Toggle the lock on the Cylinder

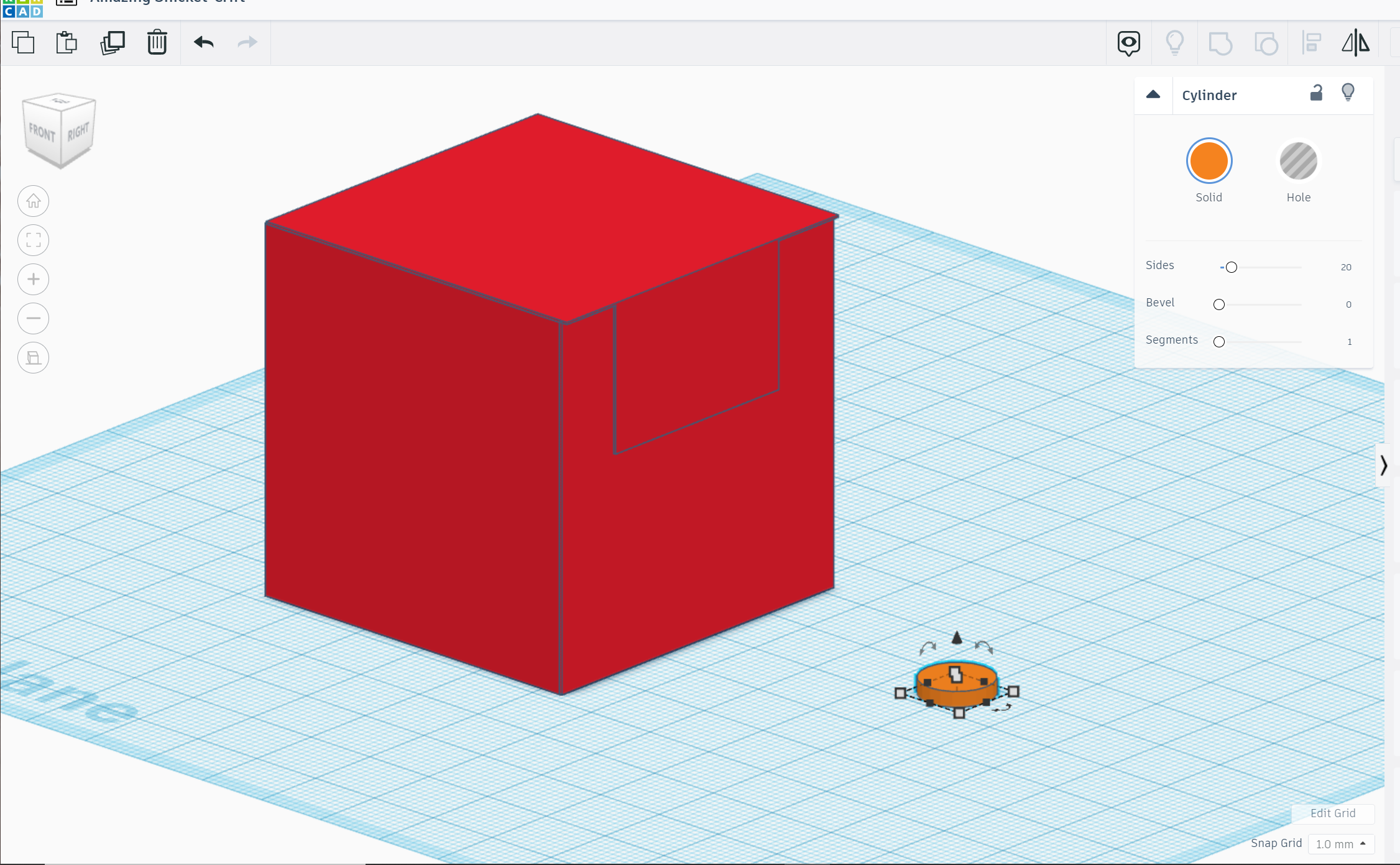[x=1316, y=93]
